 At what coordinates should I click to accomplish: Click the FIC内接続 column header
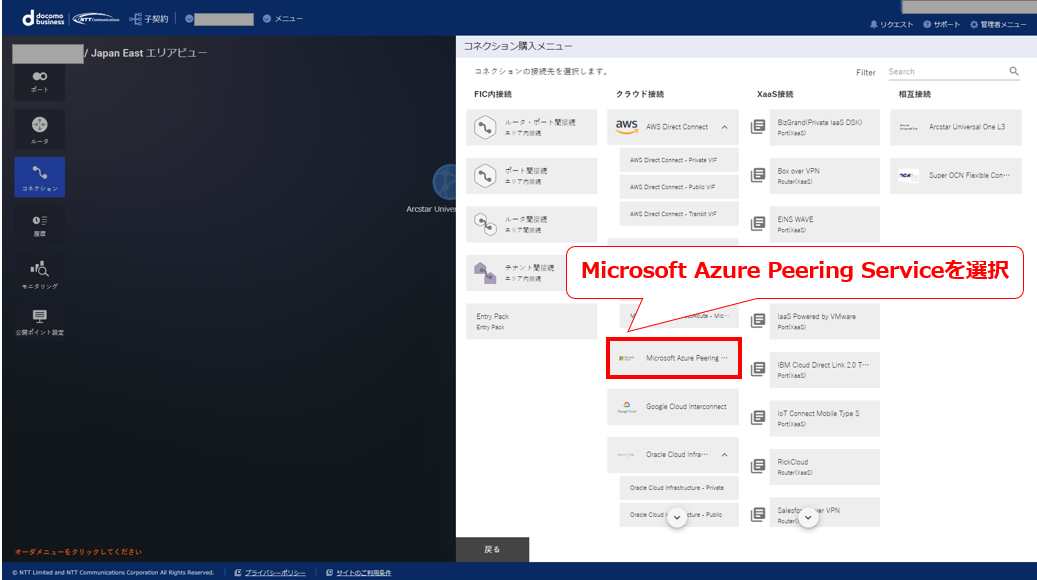click(x=493, y=95)
